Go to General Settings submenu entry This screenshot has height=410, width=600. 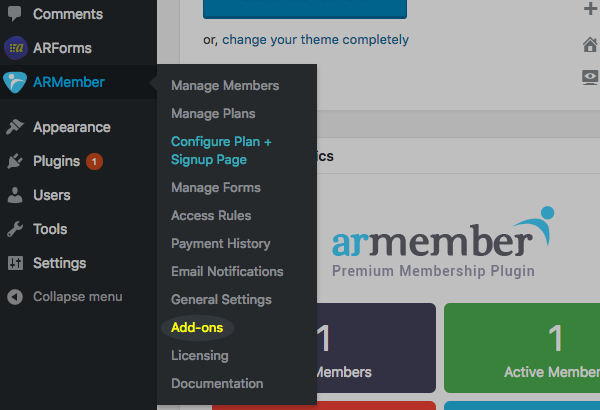coord(221,300)
